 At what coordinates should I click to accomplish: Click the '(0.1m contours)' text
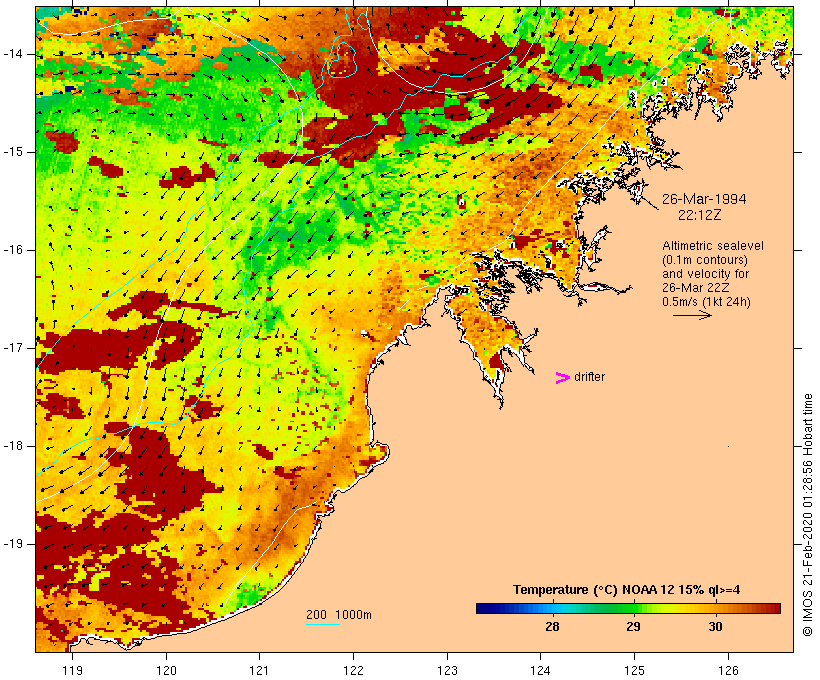(705, 260)
